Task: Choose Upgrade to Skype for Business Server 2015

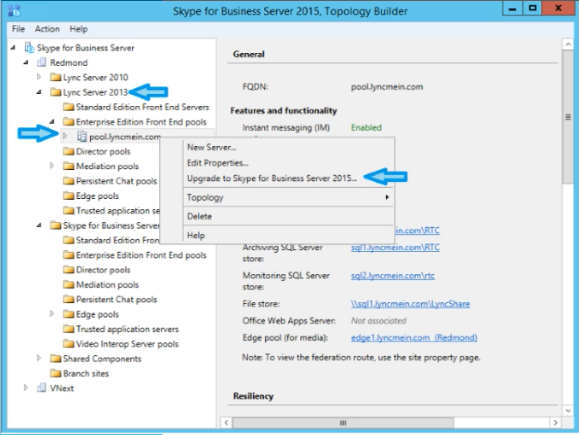Action: (272, 178)
